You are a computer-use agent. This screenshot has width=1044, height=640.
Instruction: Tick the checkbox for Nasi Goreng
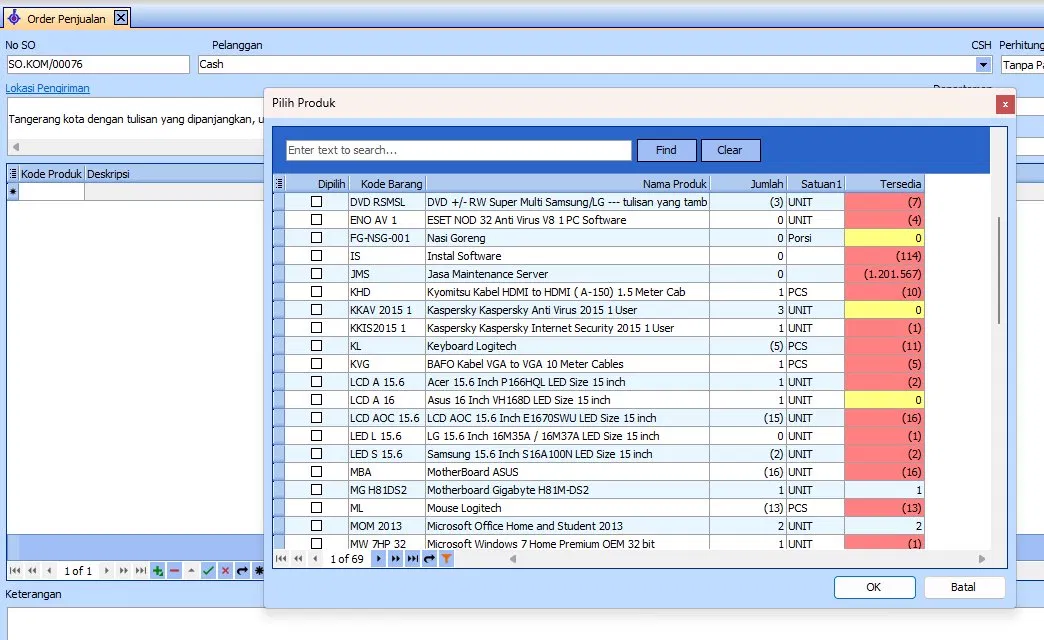pos(316,237)
